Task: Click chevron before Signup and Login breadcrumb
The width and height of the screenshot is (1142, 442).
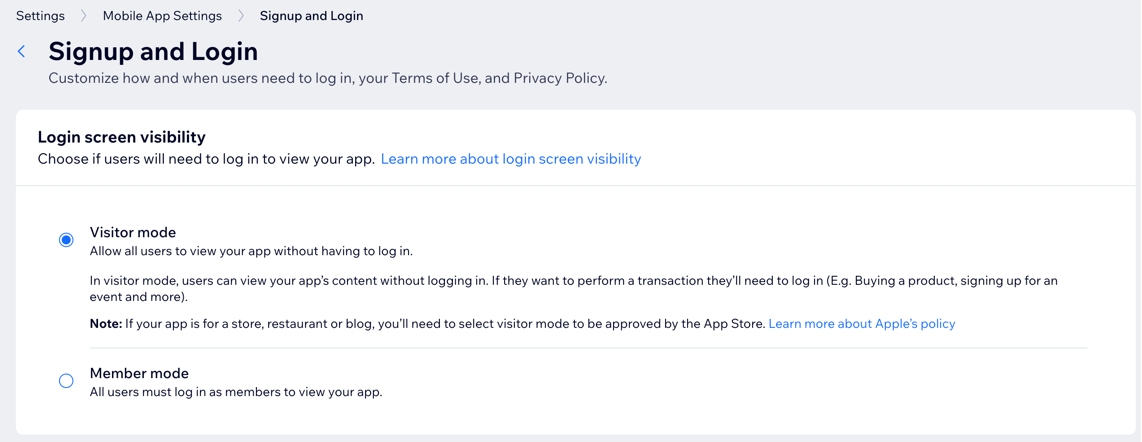Action: [241, 16]
